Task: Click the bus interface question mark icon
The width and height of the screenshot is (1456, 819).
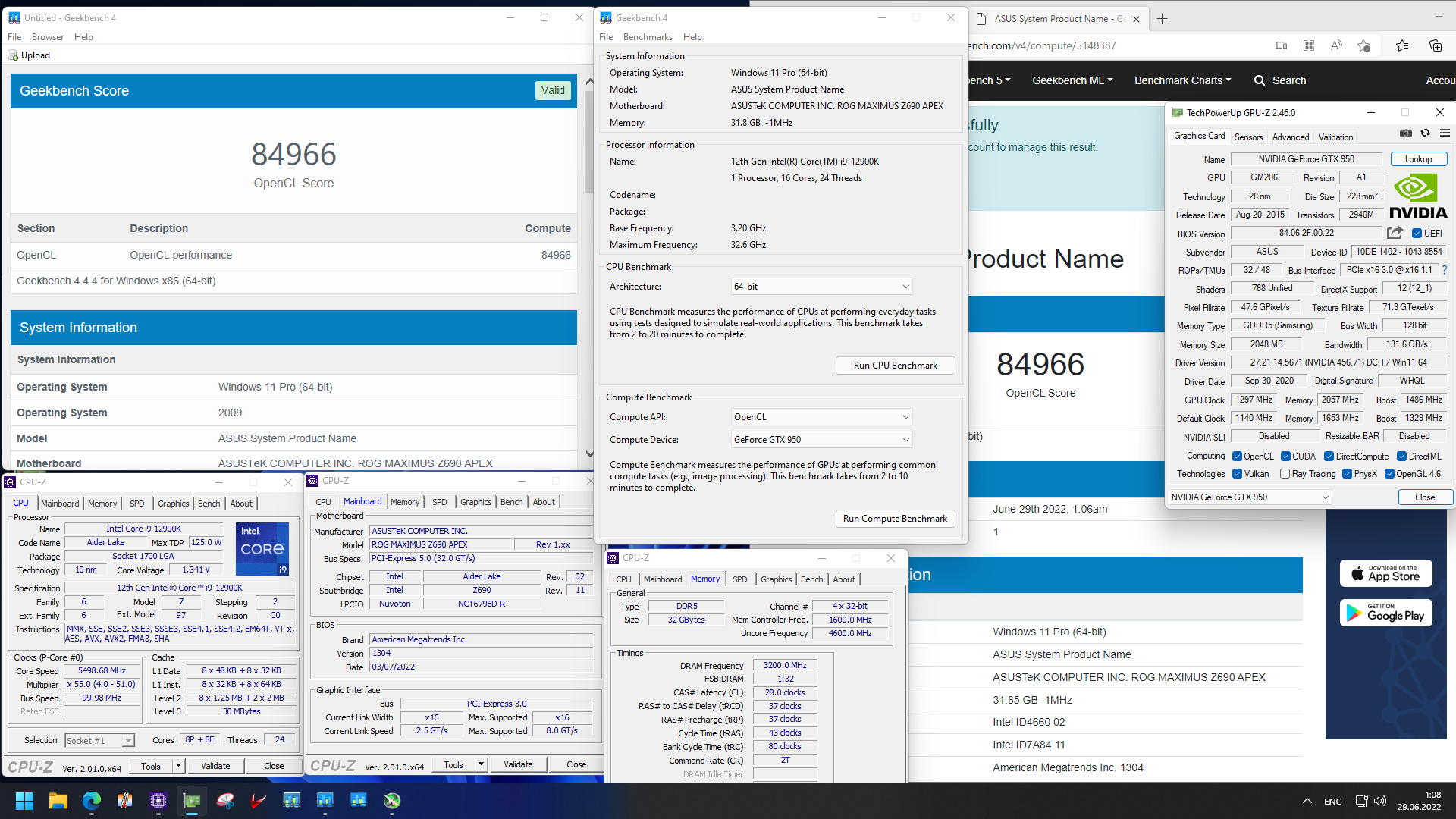Action: 1444,270
